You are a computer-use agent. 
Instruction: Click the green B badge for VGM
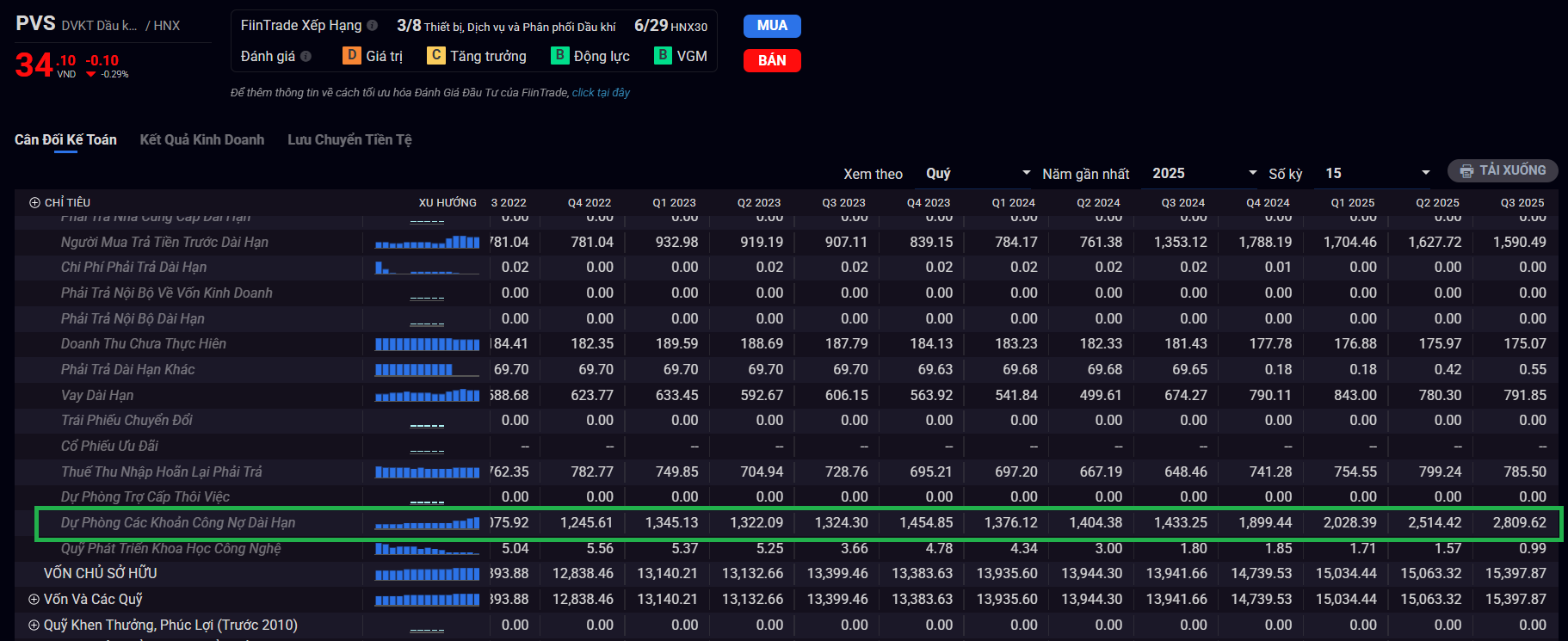click(663, 56)
